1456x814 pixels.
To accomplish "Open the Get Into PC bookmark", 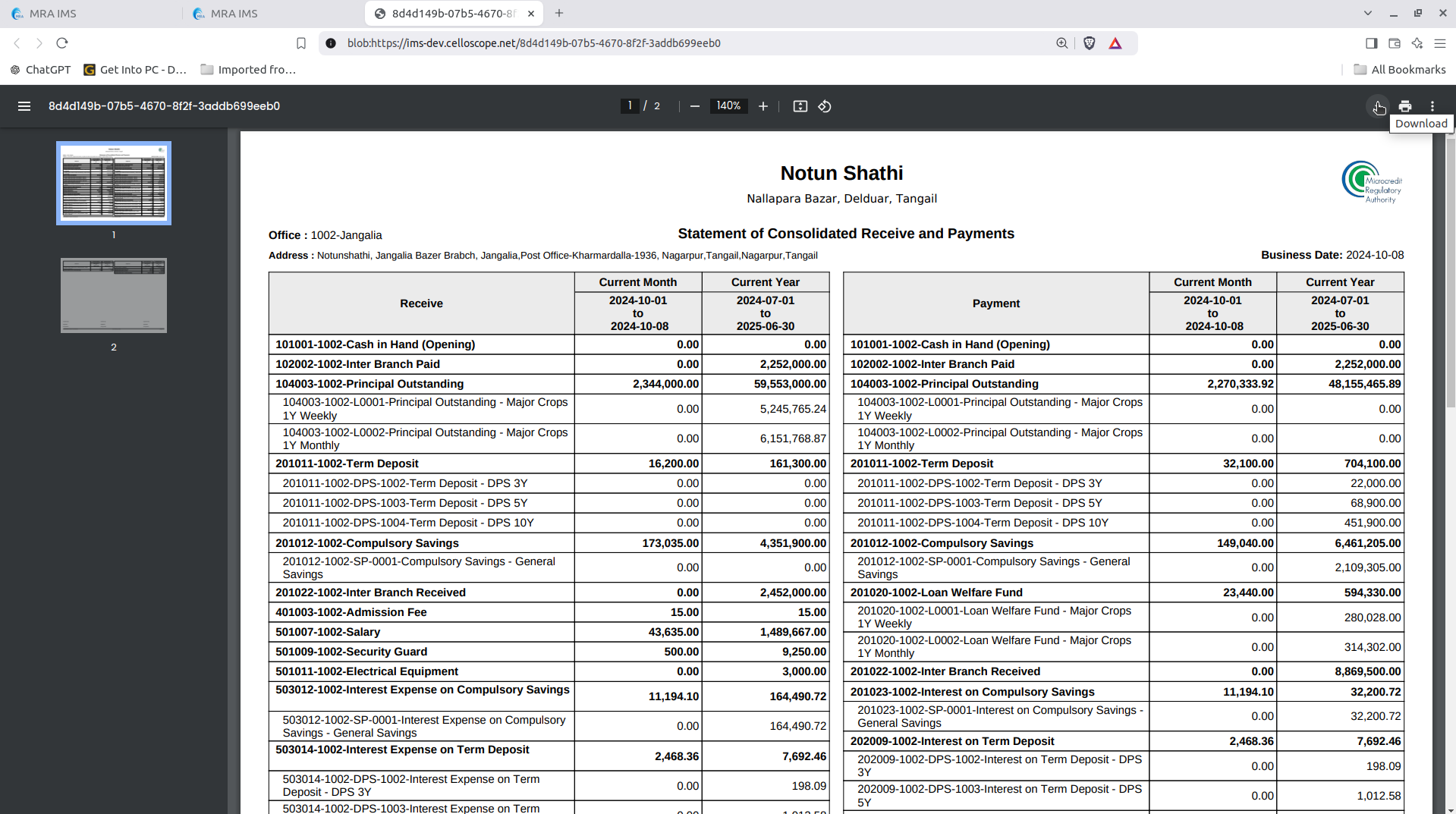I will point(135,70).
